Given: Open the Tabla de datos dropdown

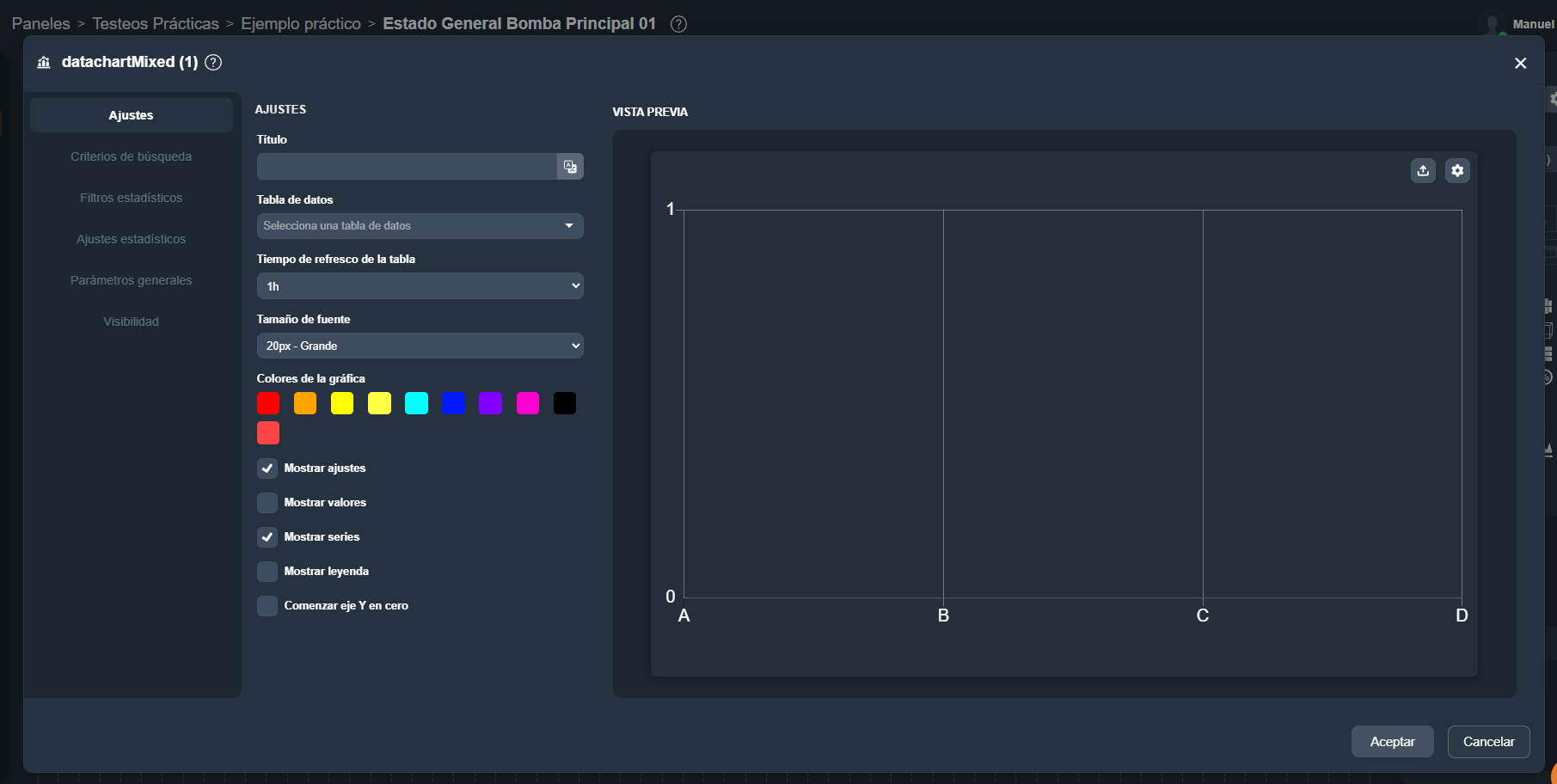Looking at the screenshot, I should pyautogui.click(x=420, y=226).
